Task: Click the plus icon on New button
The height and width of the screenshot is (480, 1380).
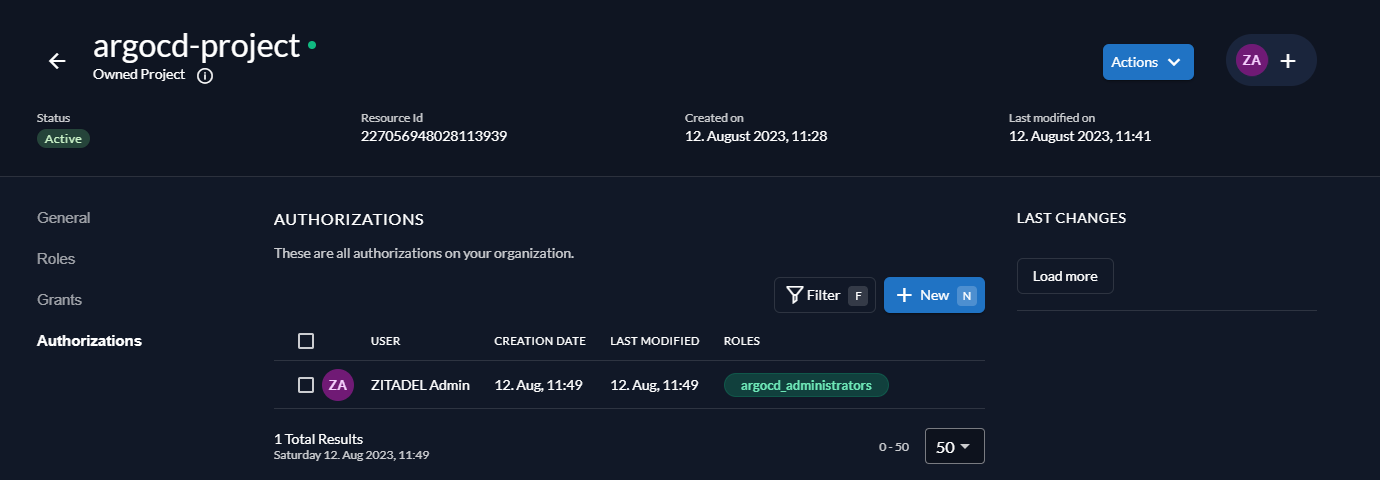Action: click(x=904, y=295)
